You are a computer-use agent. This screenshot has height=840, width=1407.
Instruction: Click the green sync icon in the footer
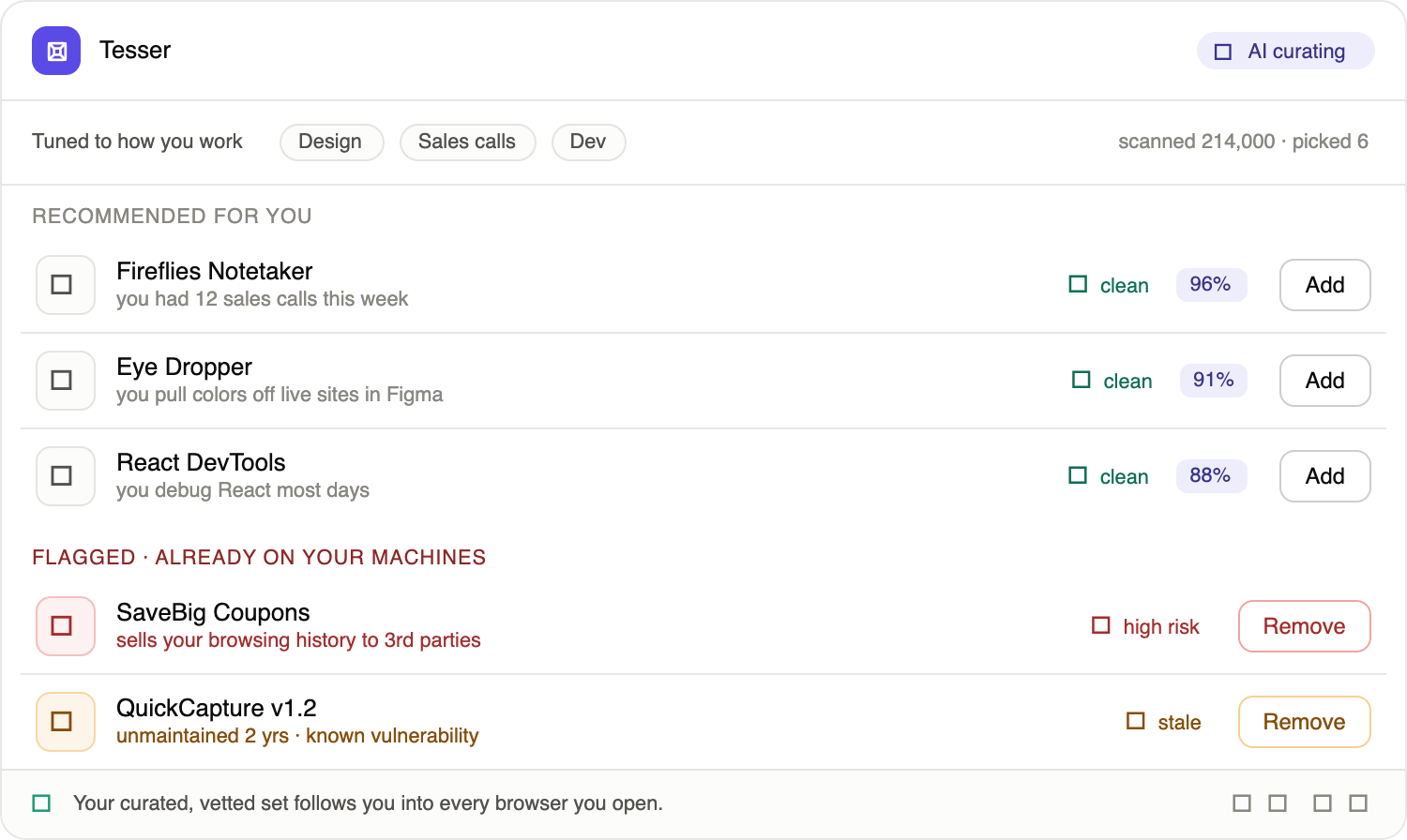41,803
